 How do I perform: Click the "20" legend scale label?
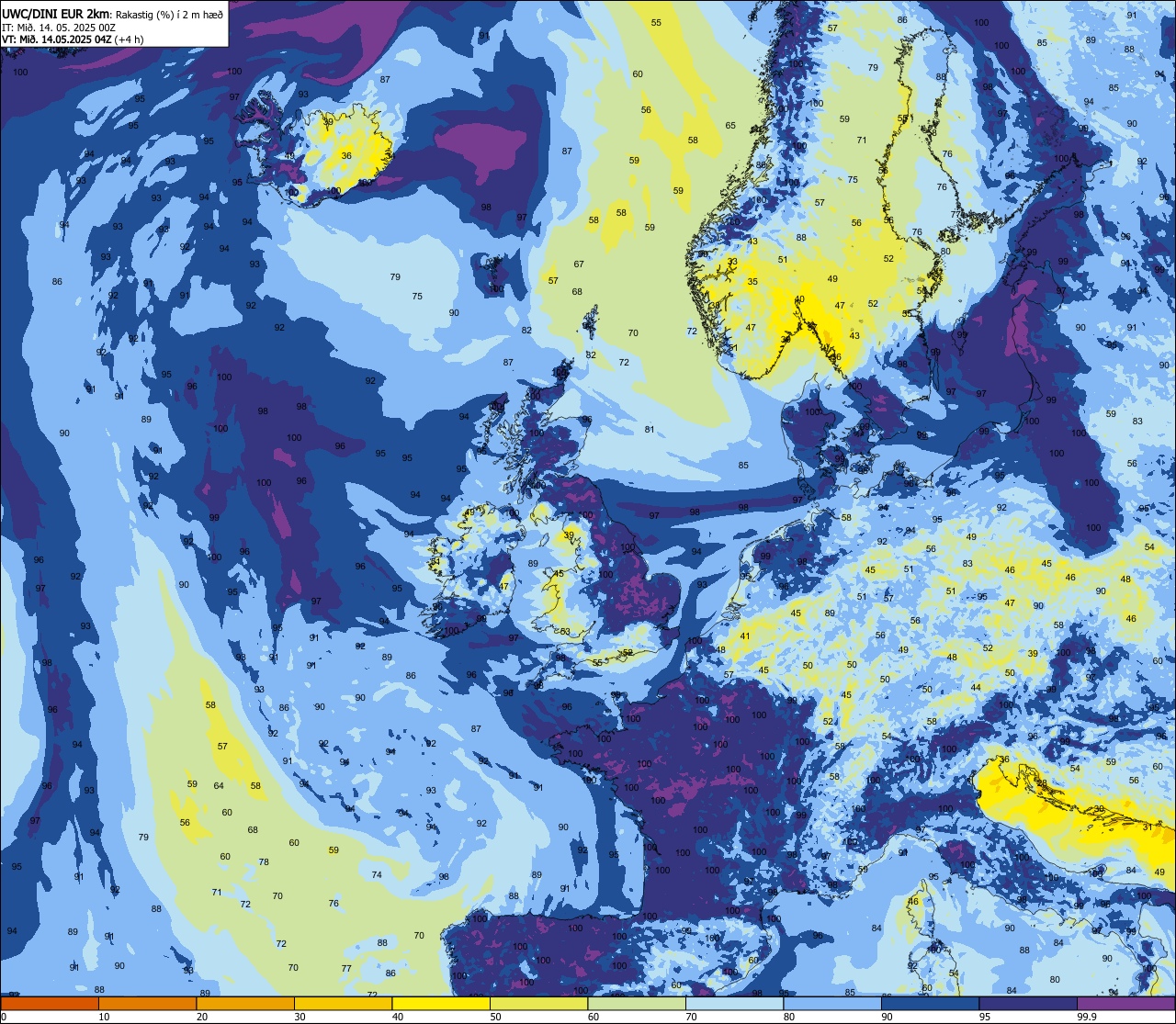point(202,1017)
